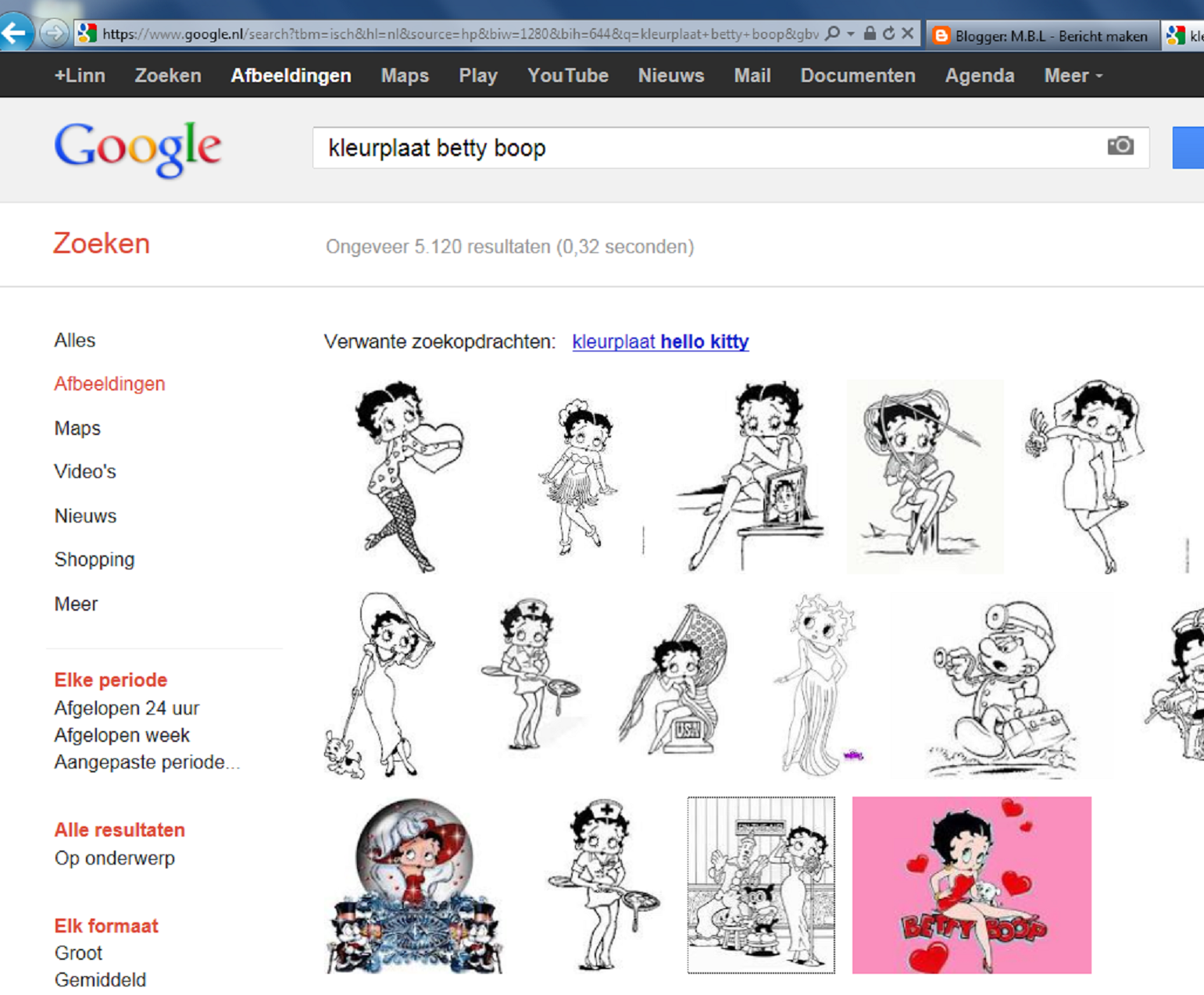Open Zoeken in the top Google bar
This screenshot has width=1204, height=995.
(x=168, y=76)
